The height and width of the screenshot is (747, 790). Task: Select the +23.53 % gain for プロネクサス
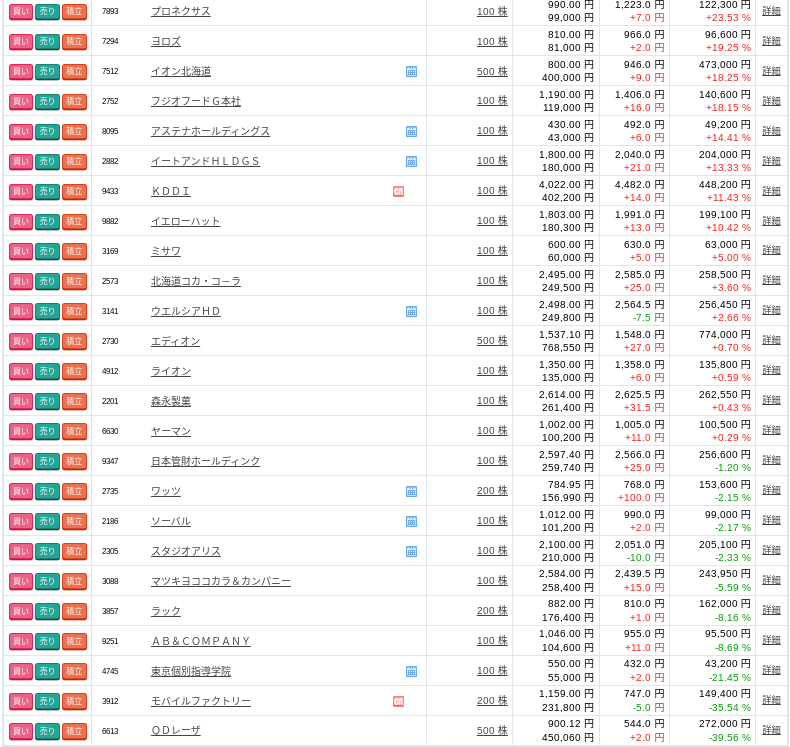click(728, 18)
